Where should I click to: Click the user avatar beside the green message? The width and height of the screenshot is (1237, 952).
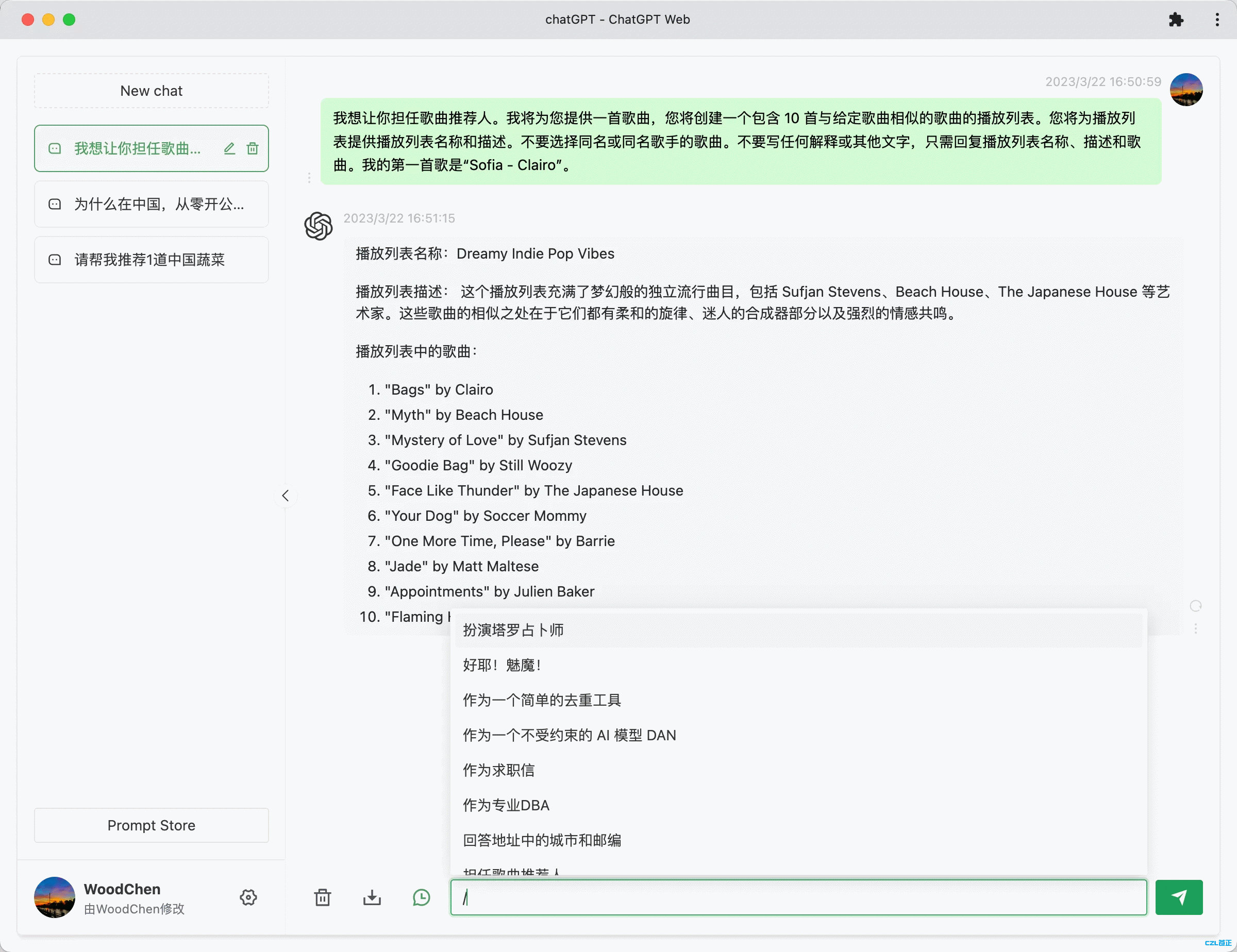pyautogui.click(x=1186, y=90)
